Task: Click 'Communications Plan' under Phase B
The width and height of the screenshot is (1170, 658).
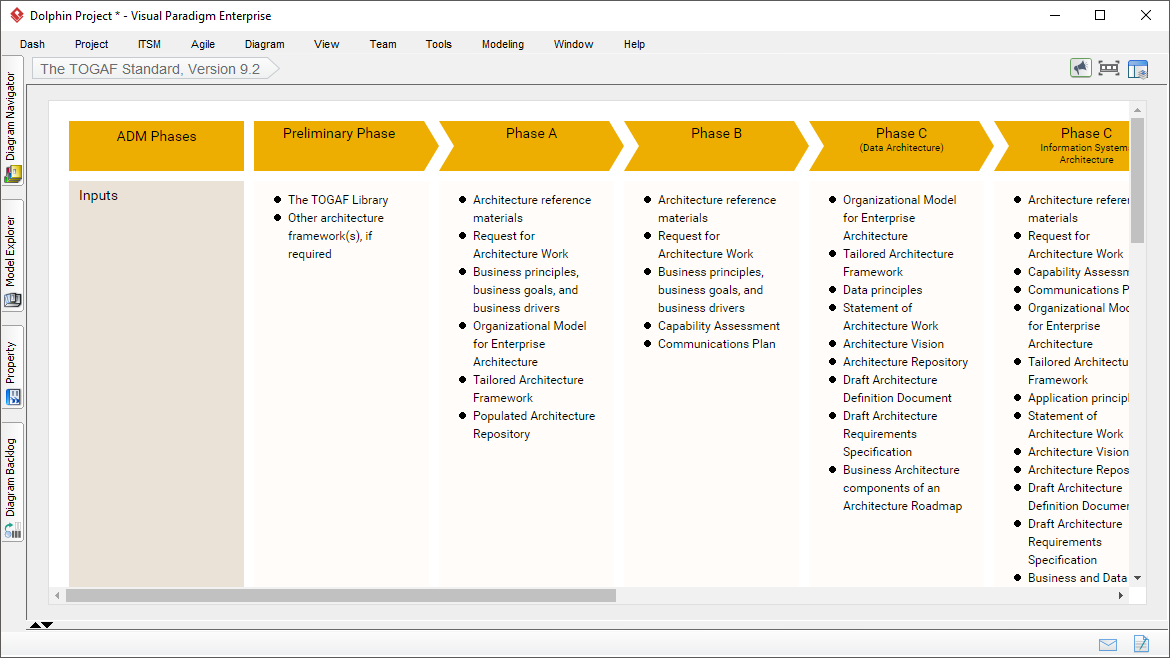Action: 716,344
